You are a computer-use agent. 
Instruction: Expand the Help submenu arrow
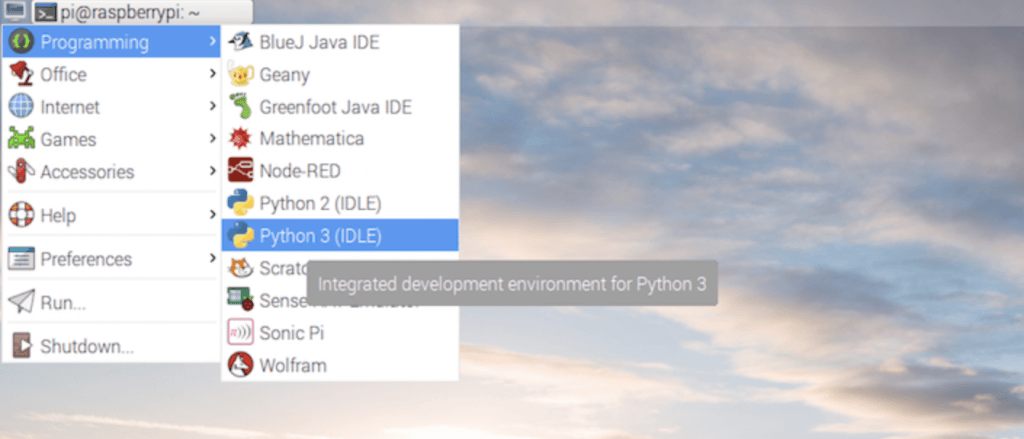tap(212, 214)
